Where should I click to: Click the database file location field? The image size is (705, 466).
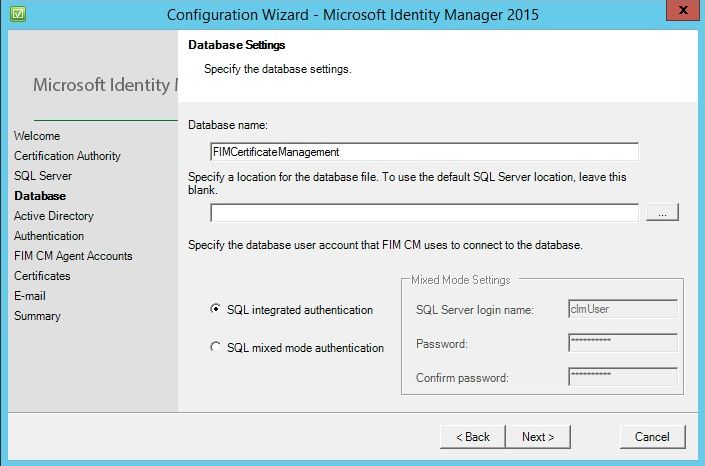(424, 212)
